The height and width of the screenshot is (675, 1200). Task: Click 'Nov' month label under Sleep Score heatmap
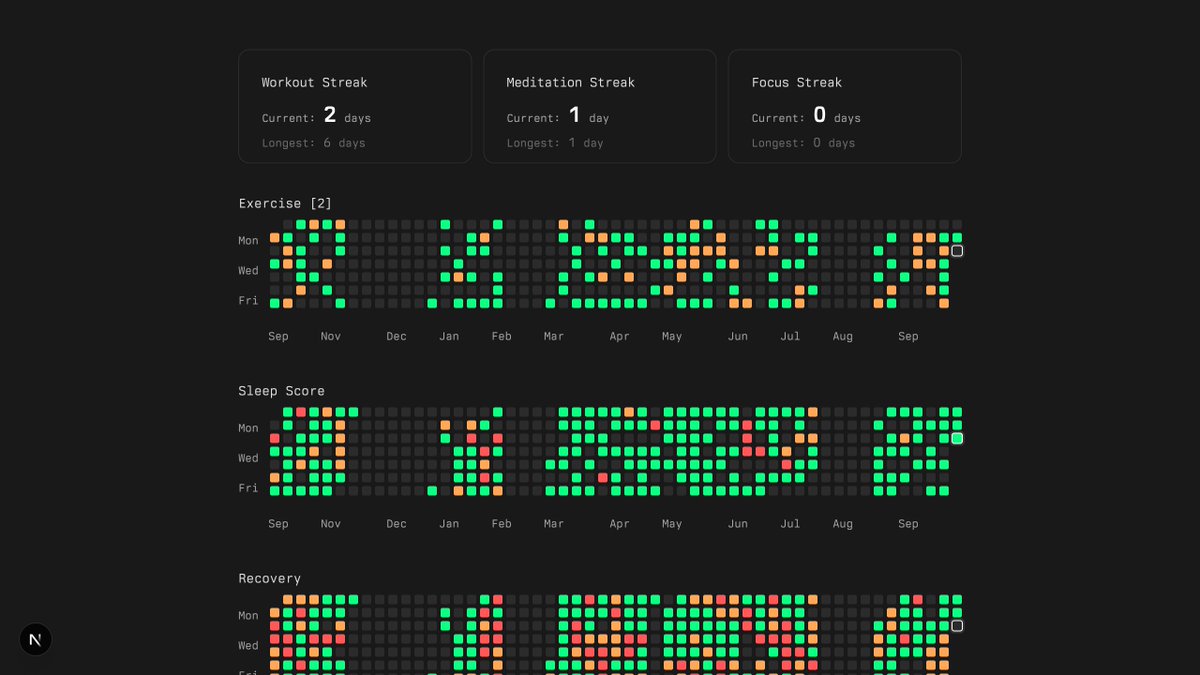(331, 523)
